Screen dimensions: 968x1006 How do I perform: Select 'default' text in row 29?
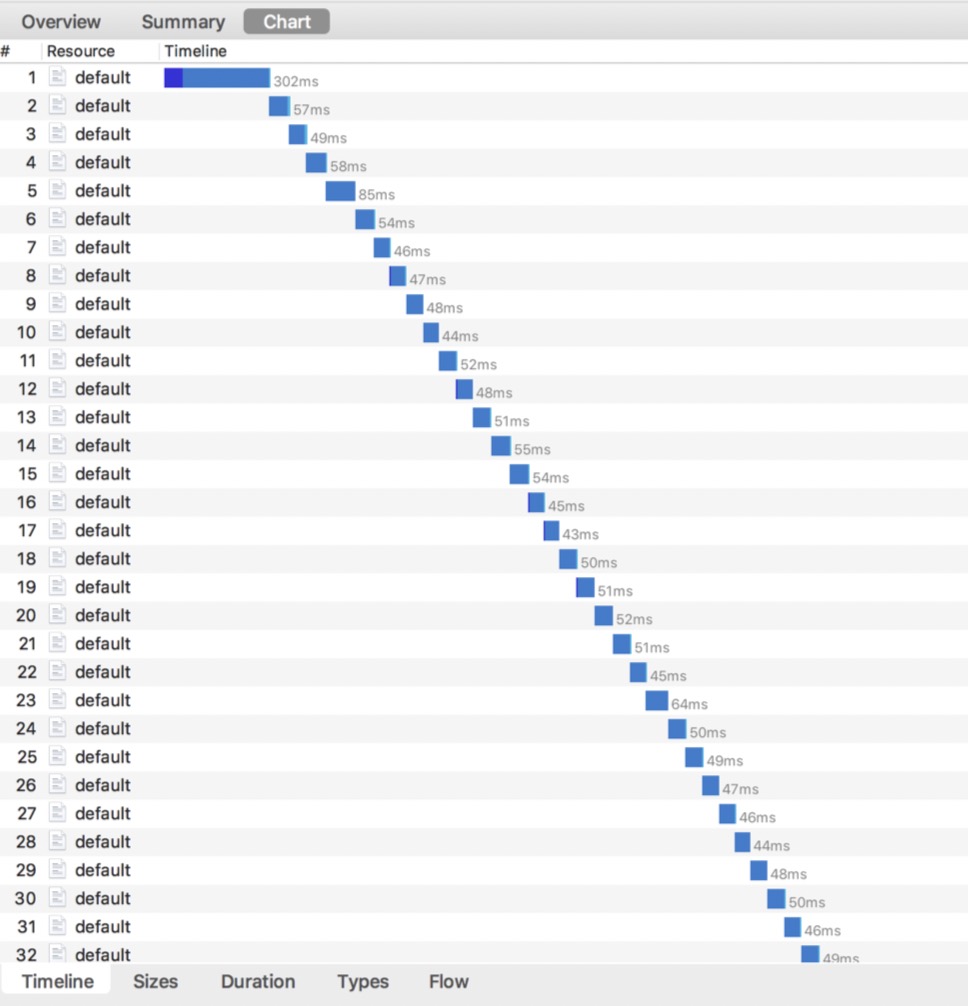click(103, 869)
